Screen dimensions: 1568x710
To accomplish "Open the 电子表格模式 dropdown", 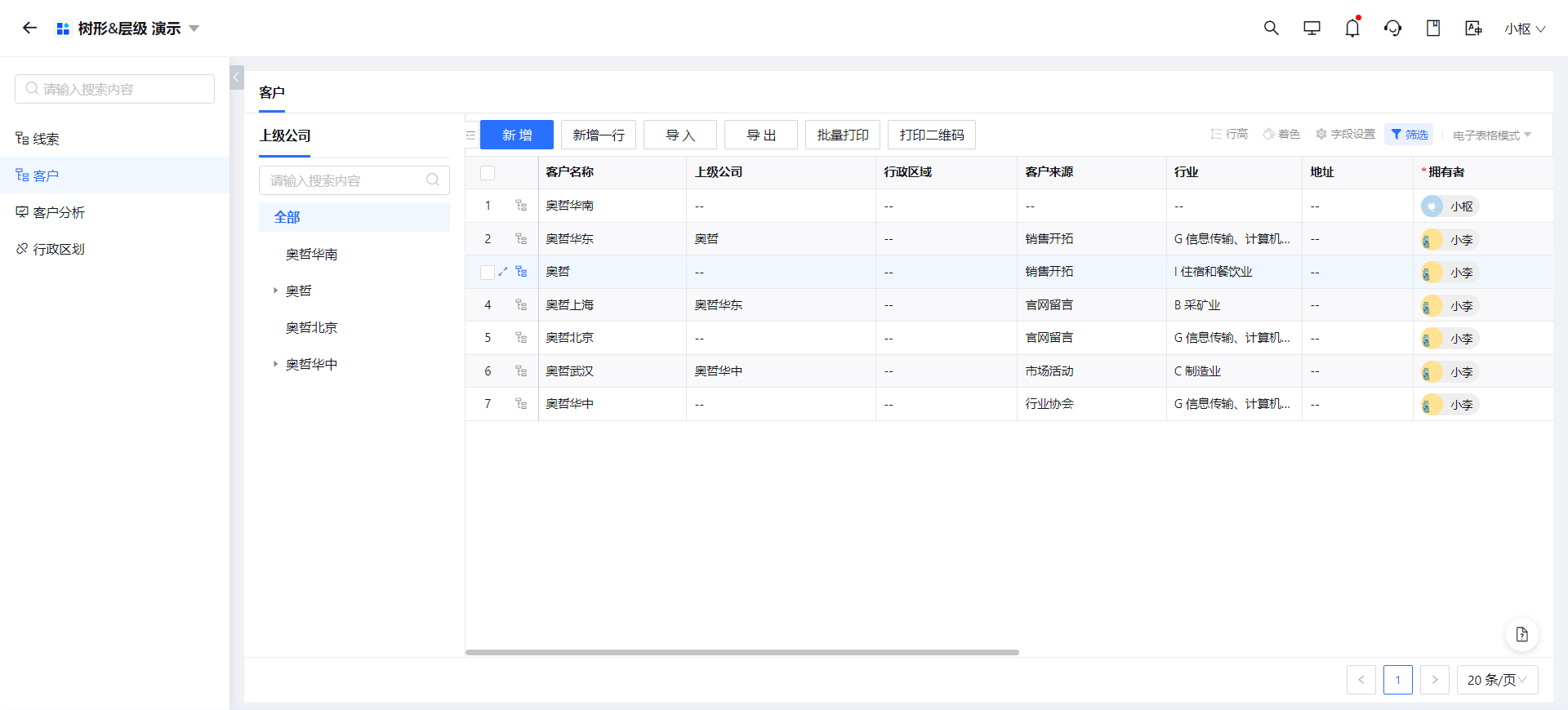I will (1492, 135).
